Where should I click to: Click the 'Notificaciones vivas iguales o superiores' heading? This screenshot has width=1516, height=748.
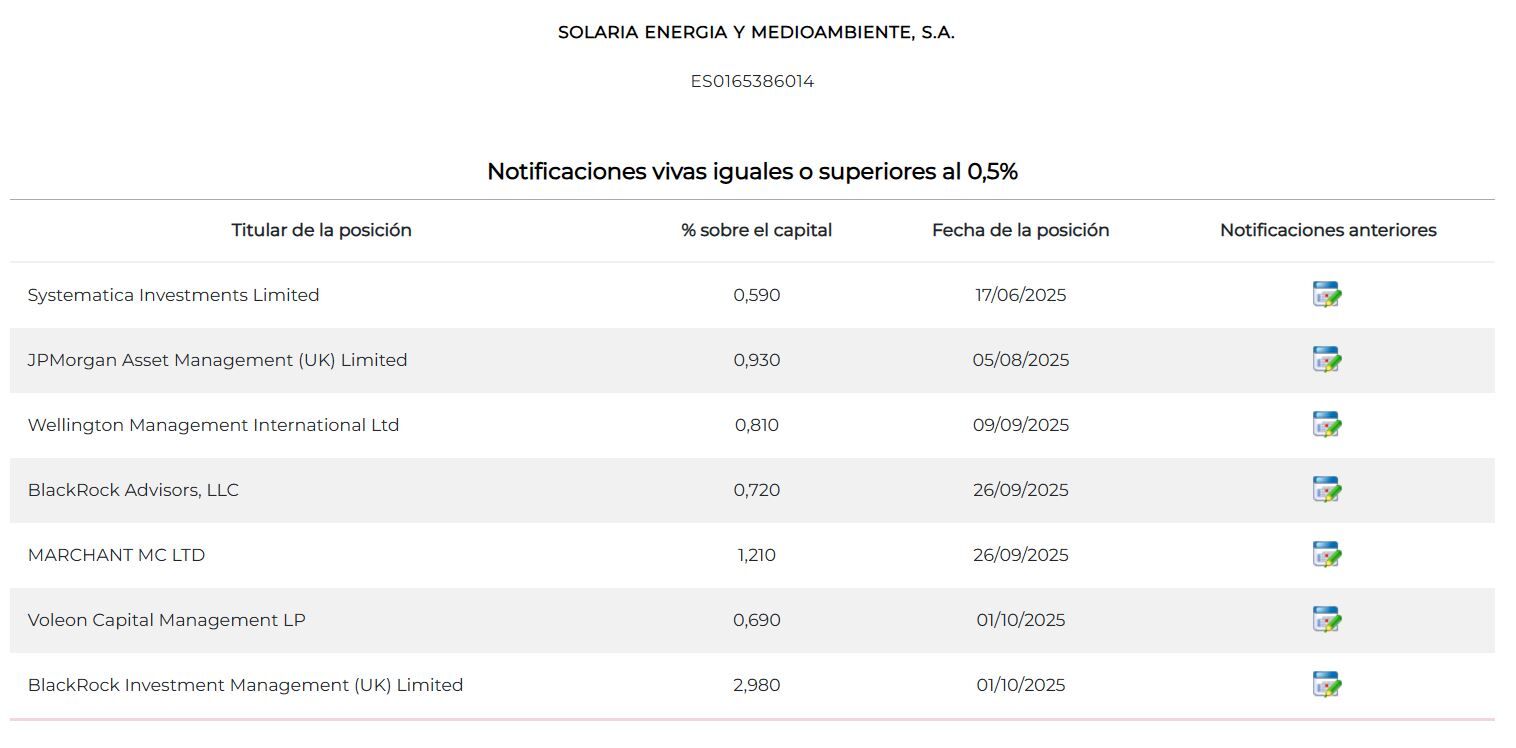click(752, 172)
